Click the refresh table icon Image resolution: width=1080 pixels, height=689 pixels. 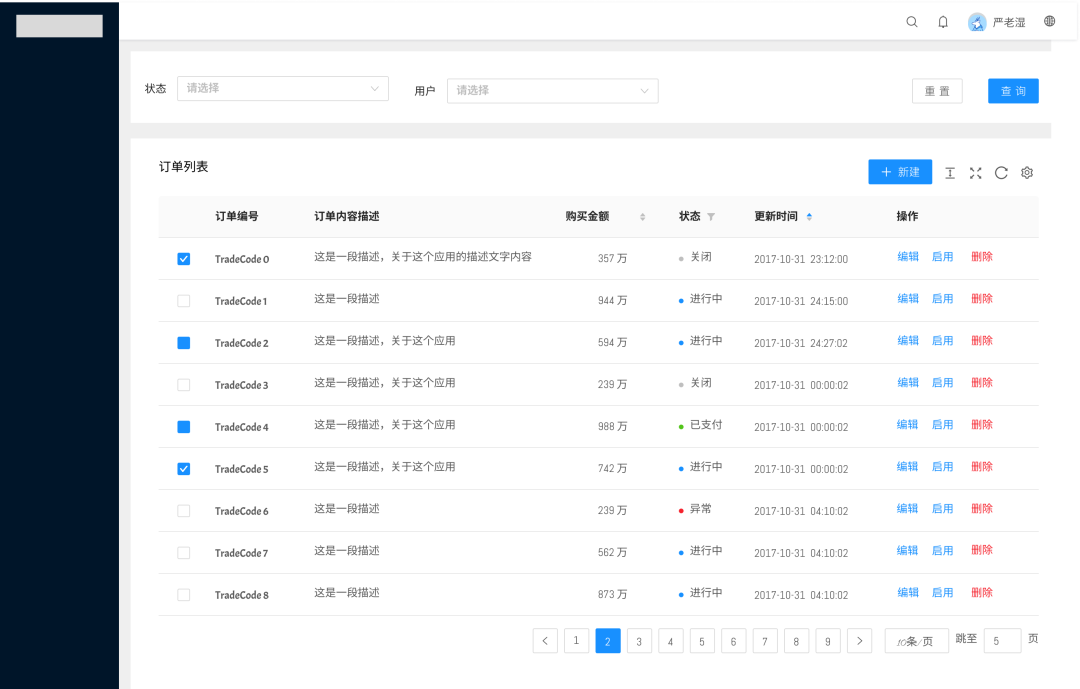click(1001, 172)
